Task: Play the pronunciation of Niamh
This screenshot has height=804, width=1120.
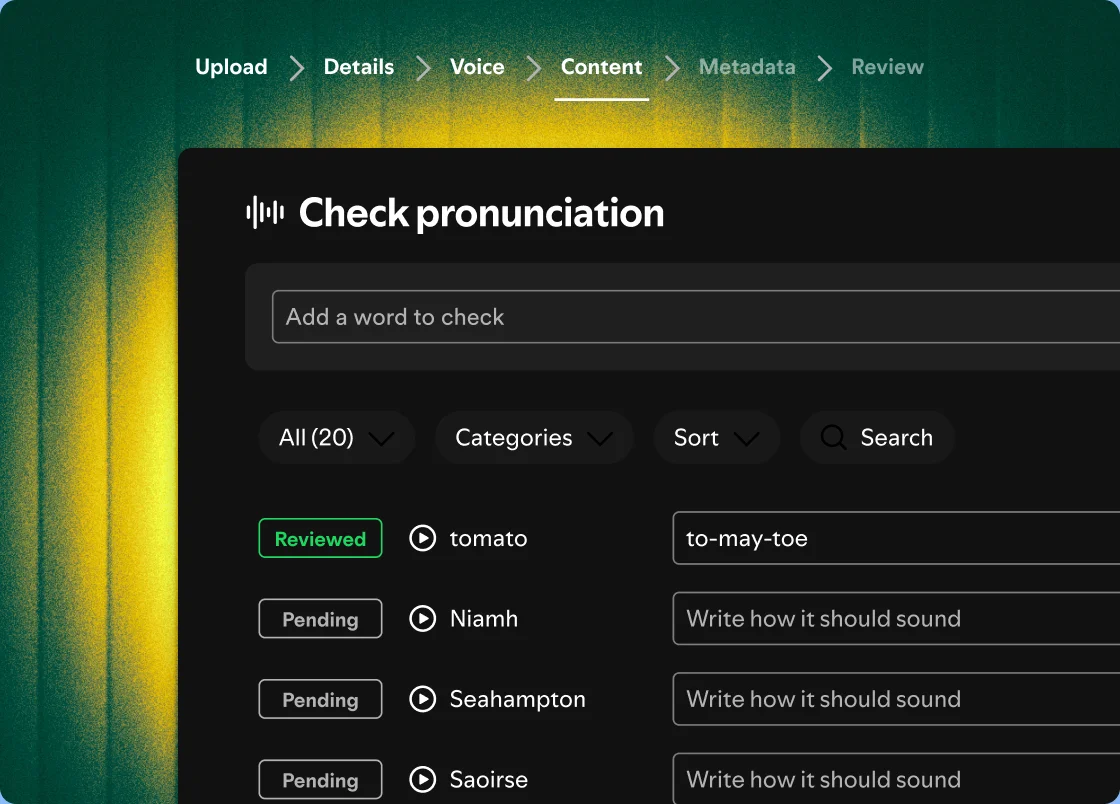Action: [x=422, y=618]
